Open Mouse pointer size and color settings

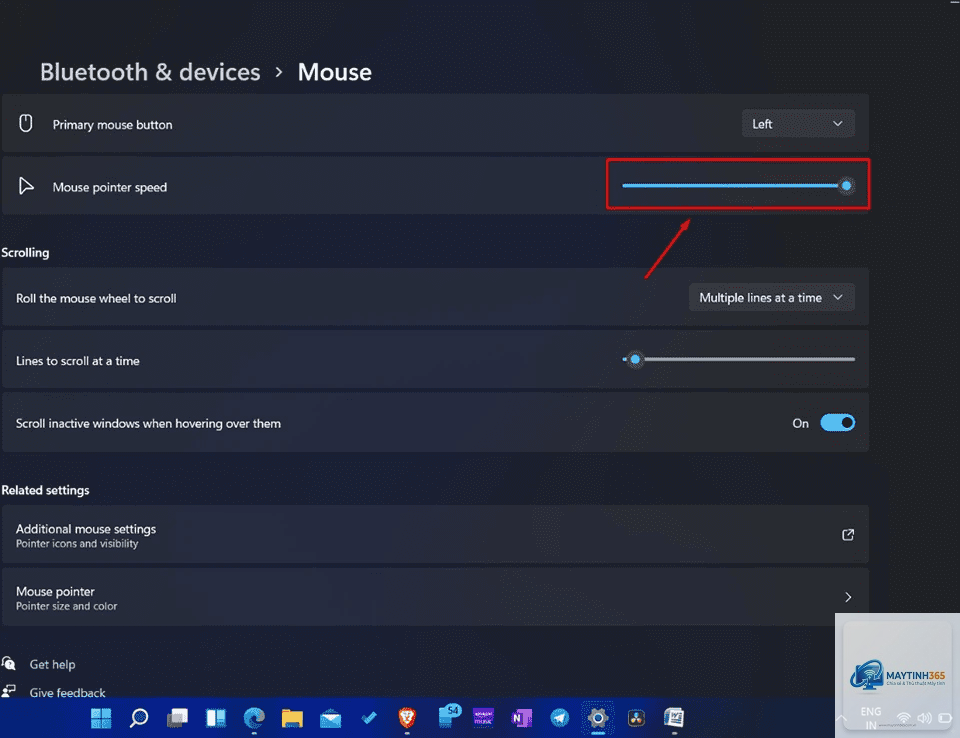pyautogui.click(x=435, y=597)
